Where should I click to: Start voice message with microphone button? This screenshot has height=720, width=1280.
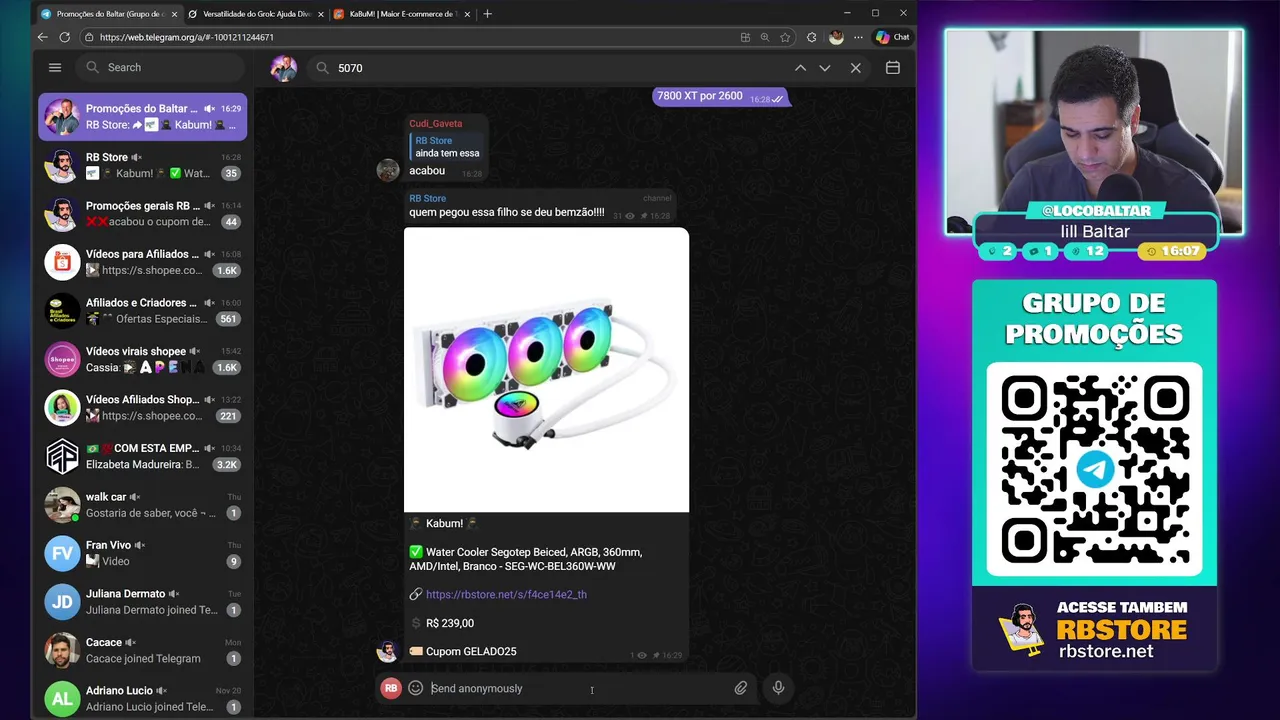click(778, 688)
